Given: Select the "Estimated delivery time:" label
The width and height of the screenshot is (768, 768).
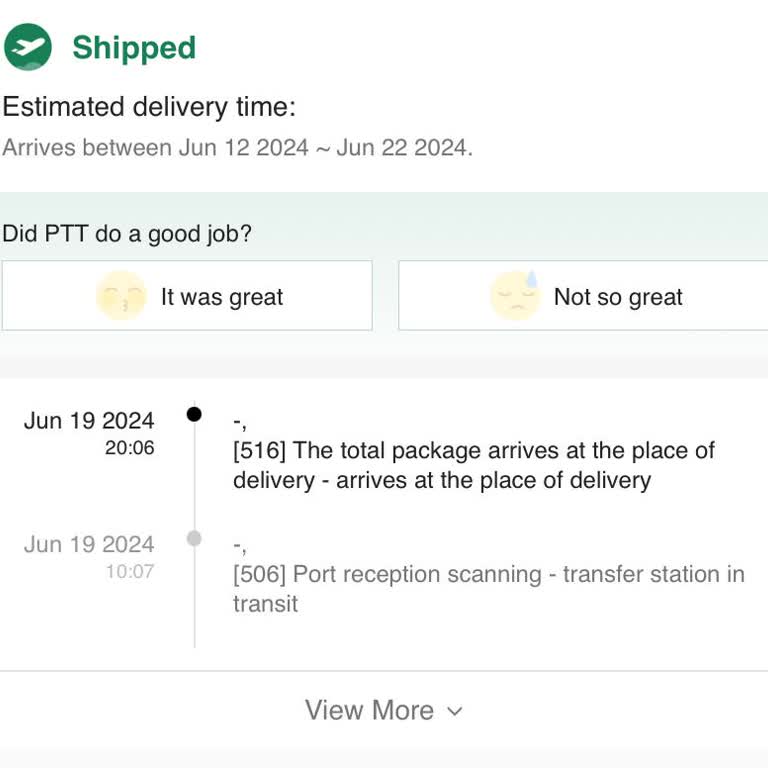Looking at the screenshot, I should pos(149,107).
